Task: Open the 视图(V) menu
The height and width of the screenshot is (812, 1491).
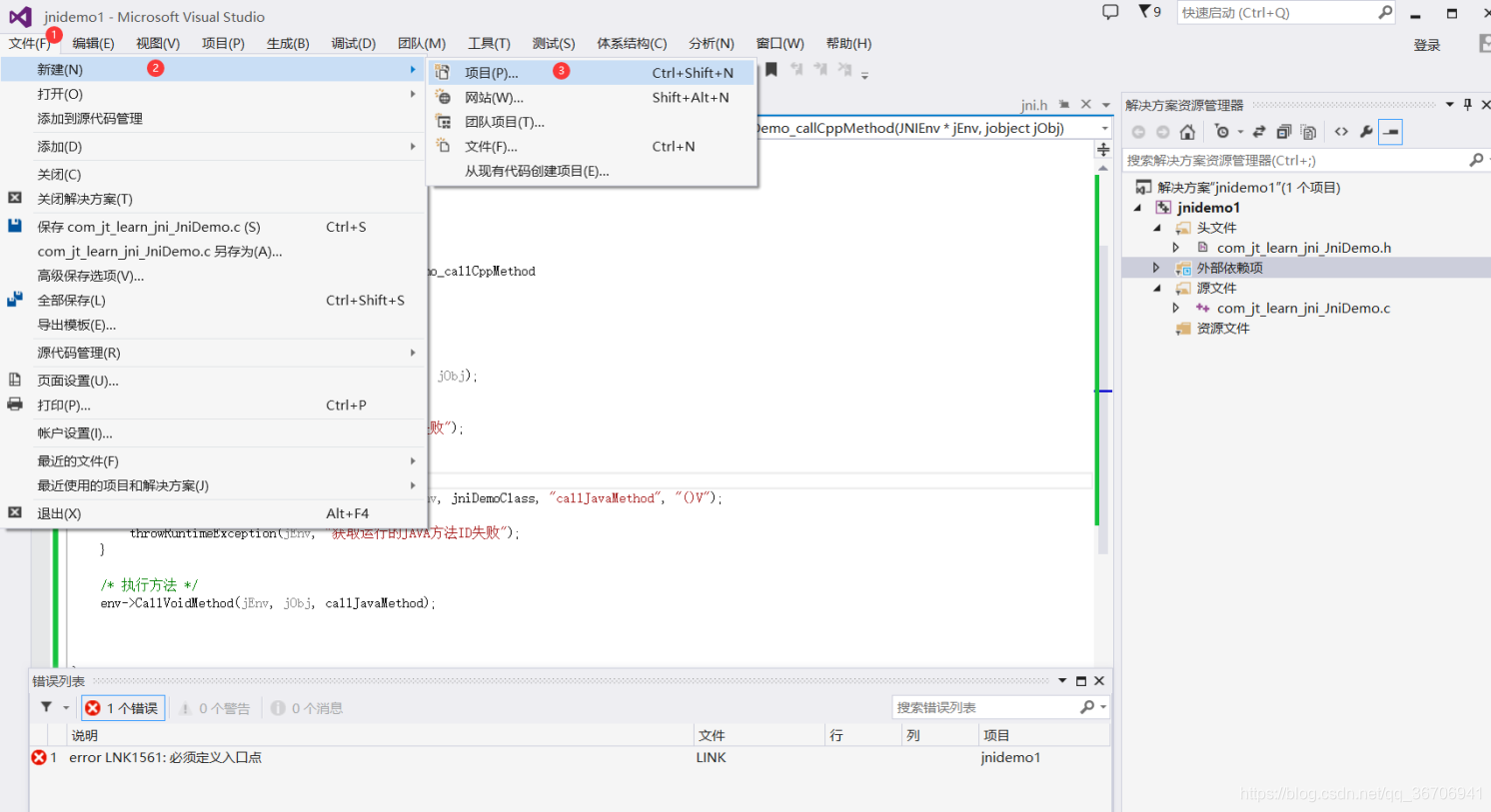Action: [x=158, y=43]
